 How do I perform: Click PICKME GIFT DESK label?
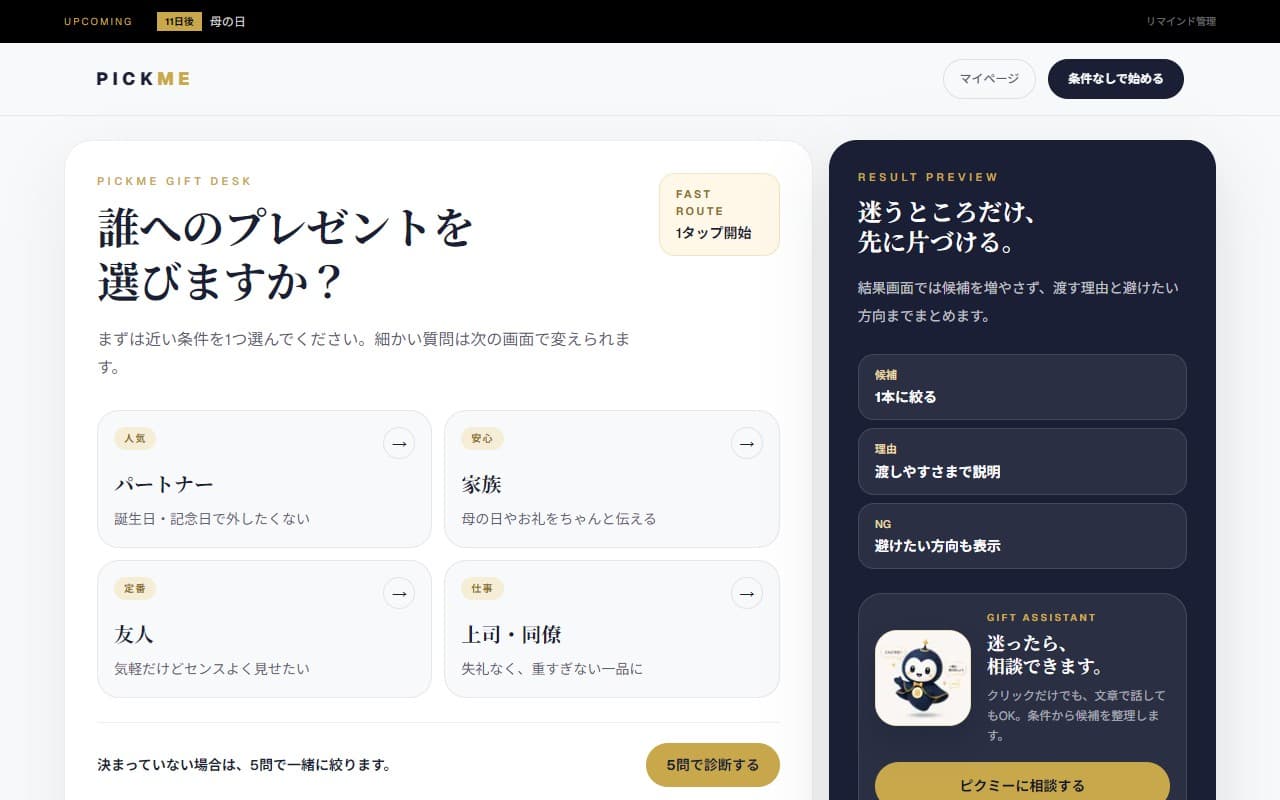click(175, 181)
